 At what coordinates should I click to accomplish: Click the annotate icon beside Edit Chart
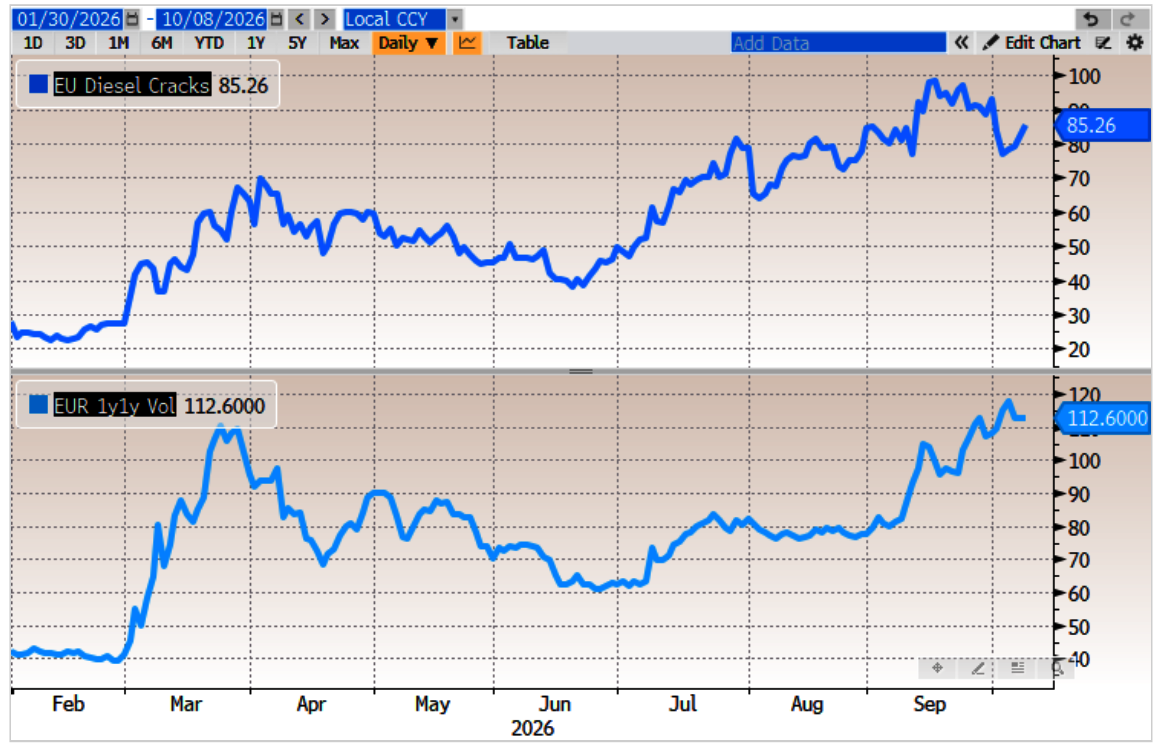1103,43
